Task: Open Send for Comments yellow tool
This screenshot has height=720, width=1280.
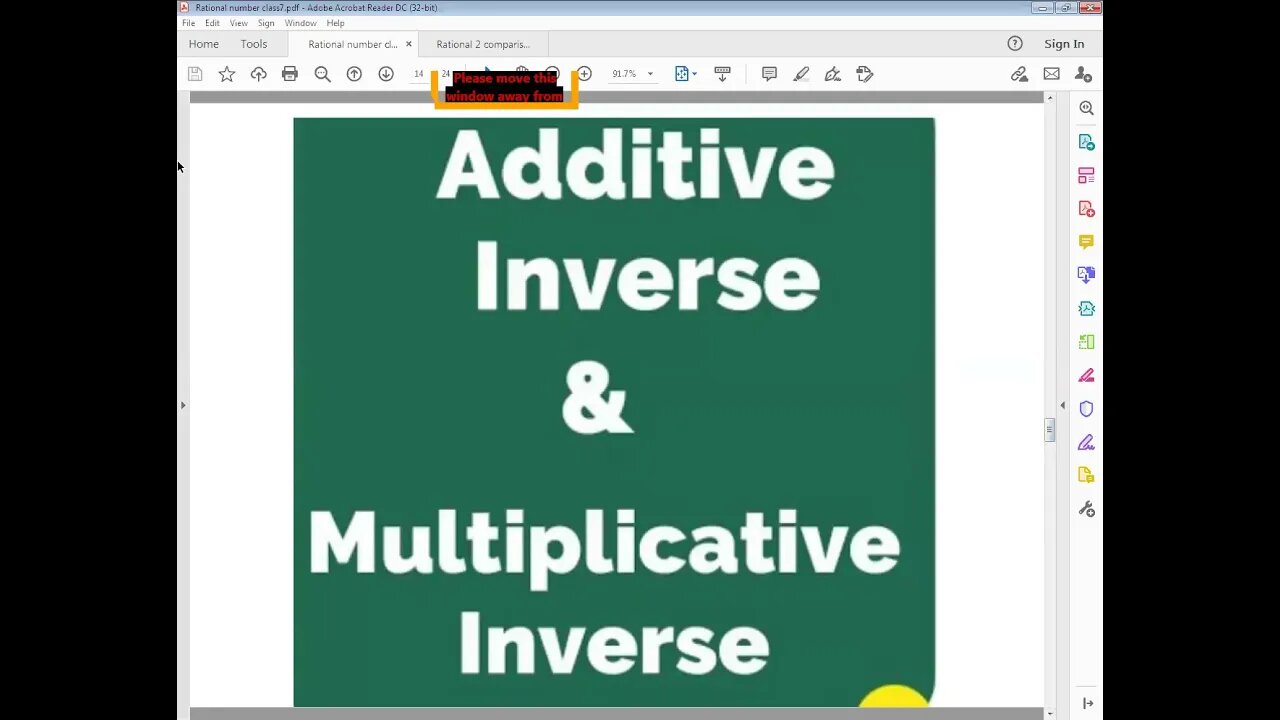Action: tap(1086, 475)
